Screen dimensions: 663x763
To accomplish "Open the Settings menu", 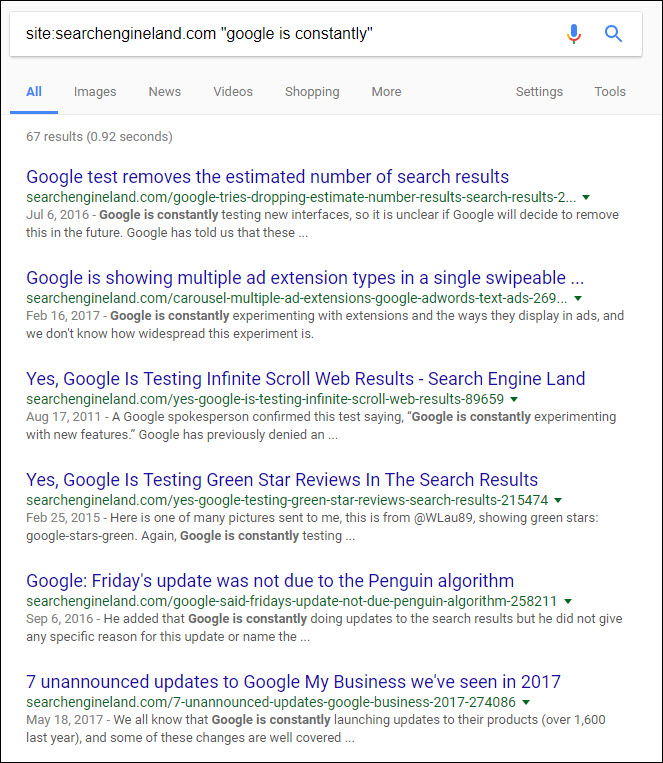I will click(x=539, y=92).
